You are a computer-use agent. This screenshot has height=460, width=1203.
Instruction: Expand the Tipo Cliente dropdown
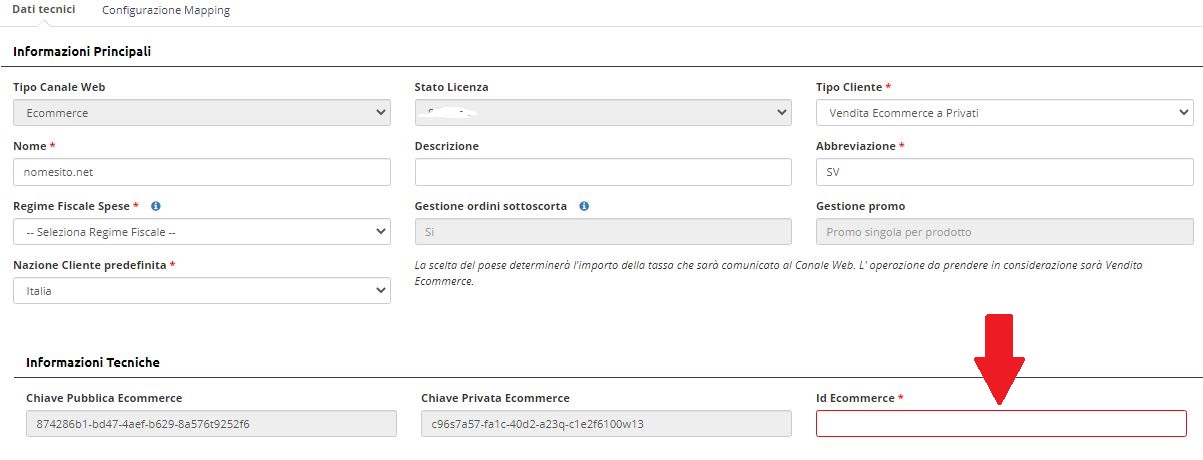(x=1004, y=113)
